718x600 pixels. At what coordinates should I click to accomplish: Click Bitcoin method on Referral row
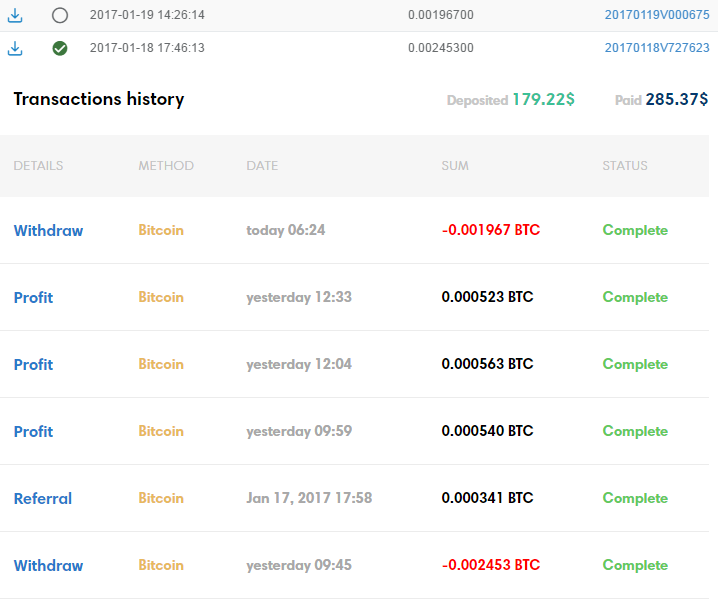click(161, 498)
